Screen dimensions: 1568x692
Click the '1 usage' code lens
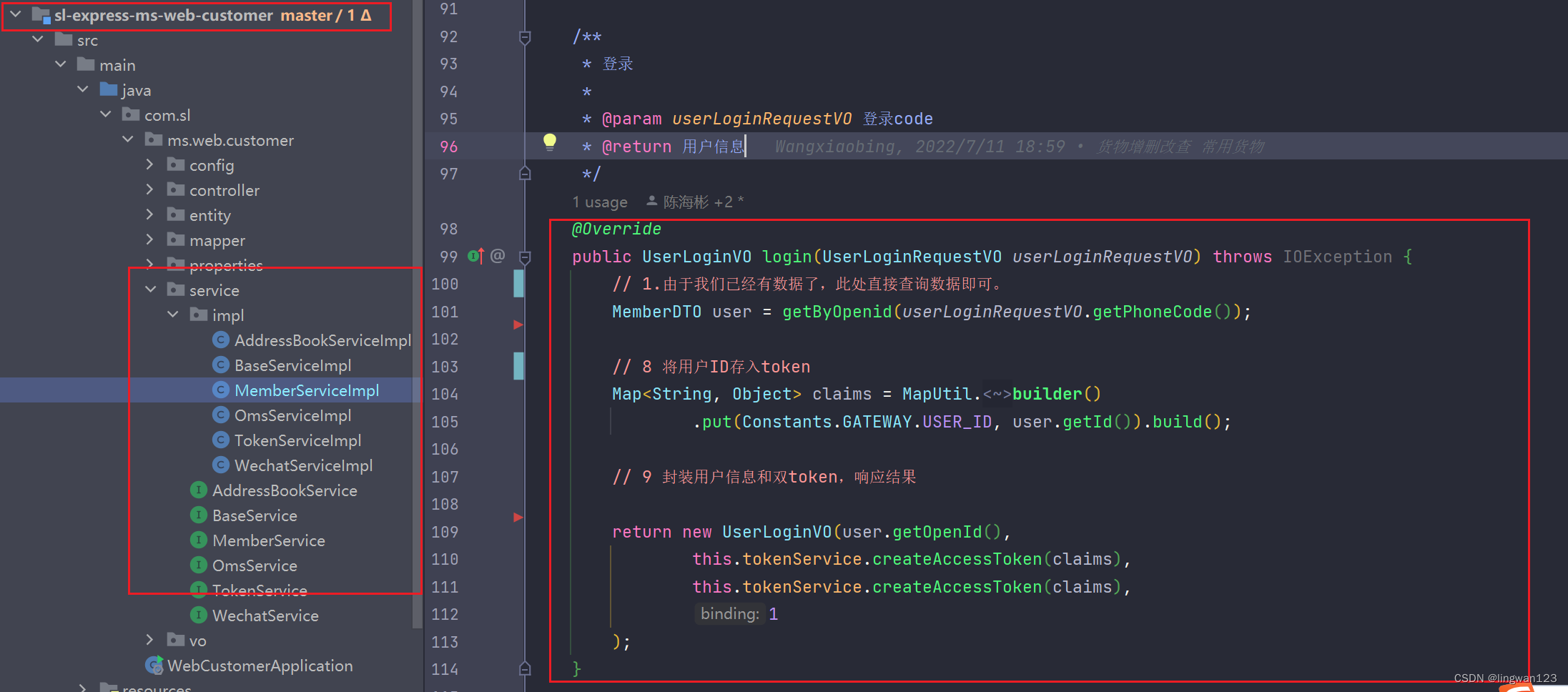[x=600, y=202]
